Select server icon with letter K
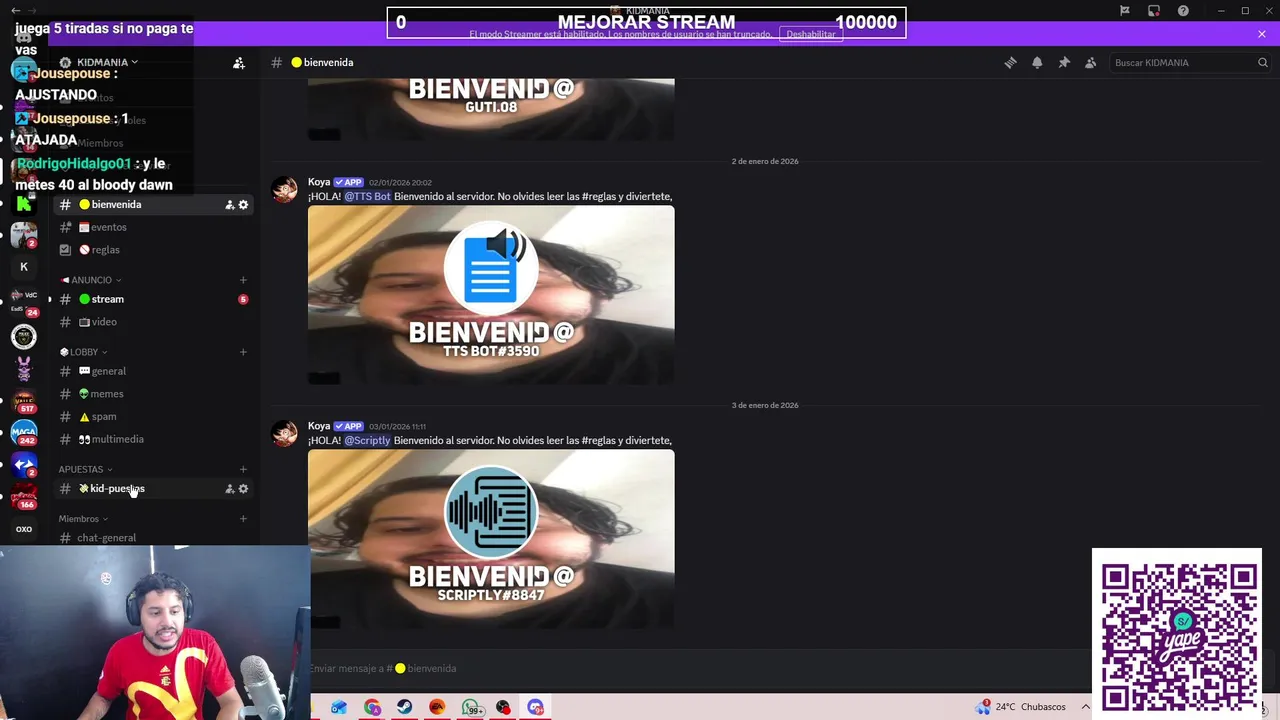Screen dimensions: 1280x720 (24, 267)
